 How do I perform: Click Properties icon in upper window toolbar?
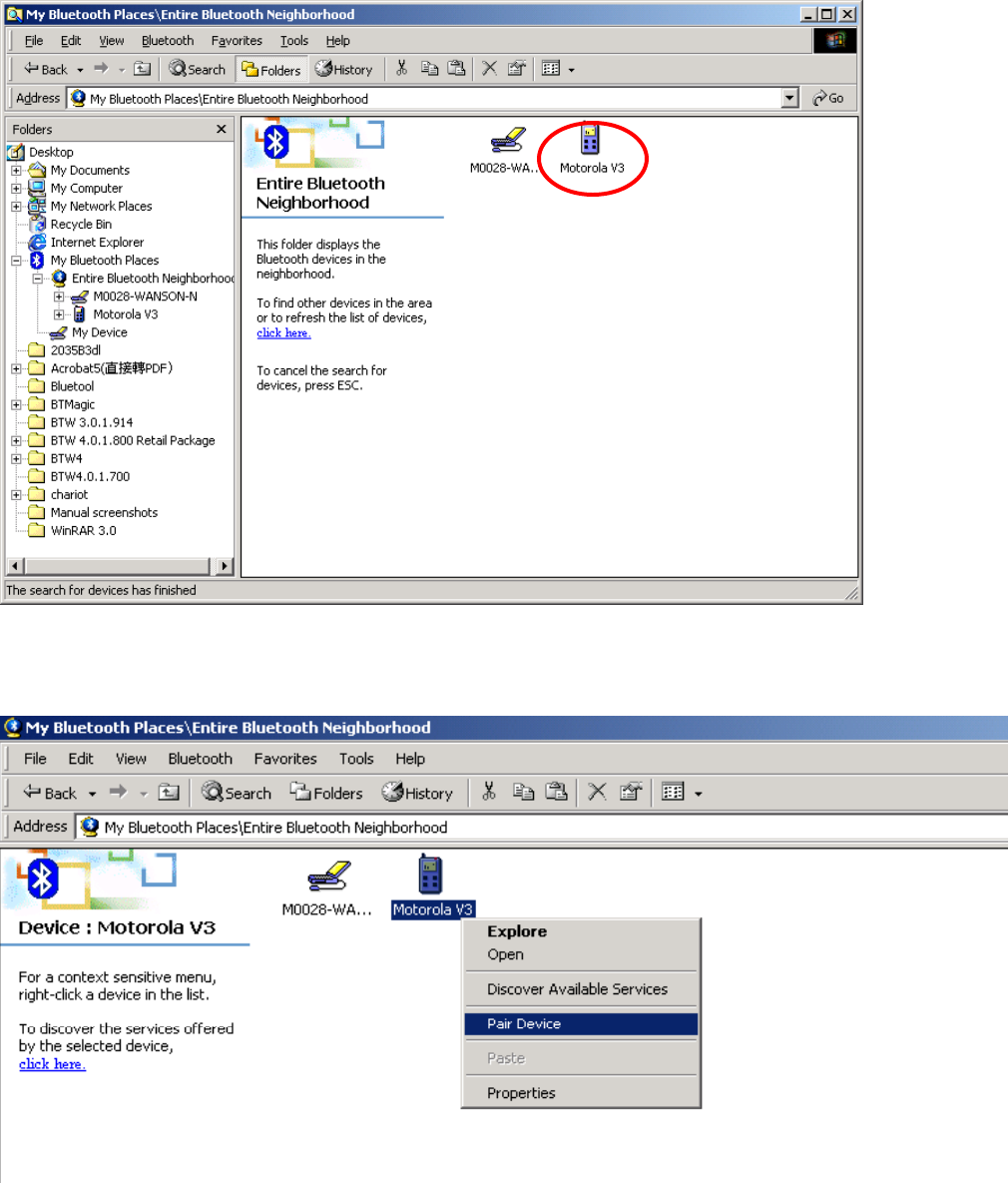click(x=517, y=69)
